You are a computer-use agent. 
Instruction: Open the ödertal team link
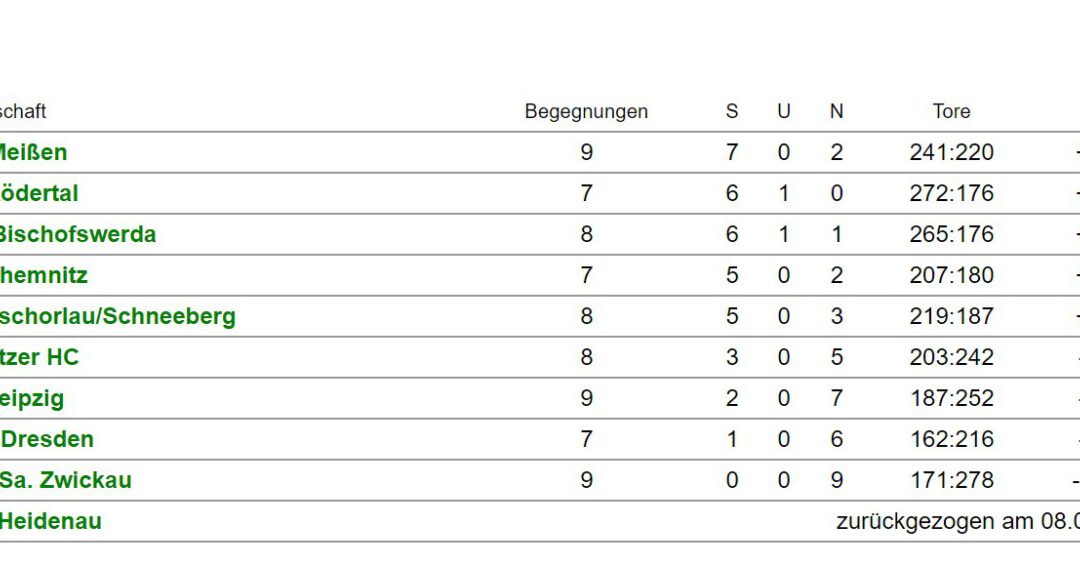(x=39, y=193)
